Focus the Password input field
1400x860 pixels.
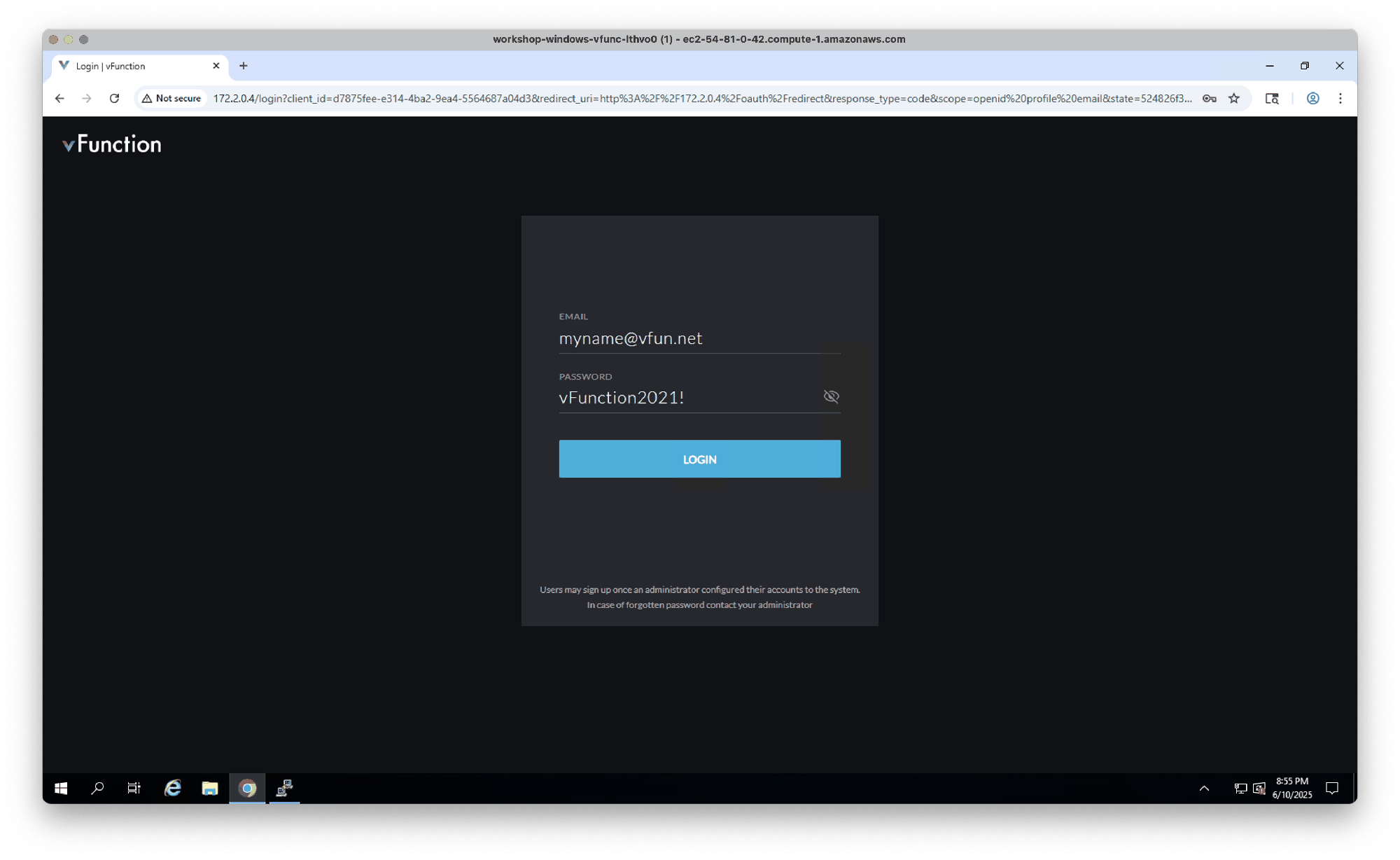pos(689,397)
